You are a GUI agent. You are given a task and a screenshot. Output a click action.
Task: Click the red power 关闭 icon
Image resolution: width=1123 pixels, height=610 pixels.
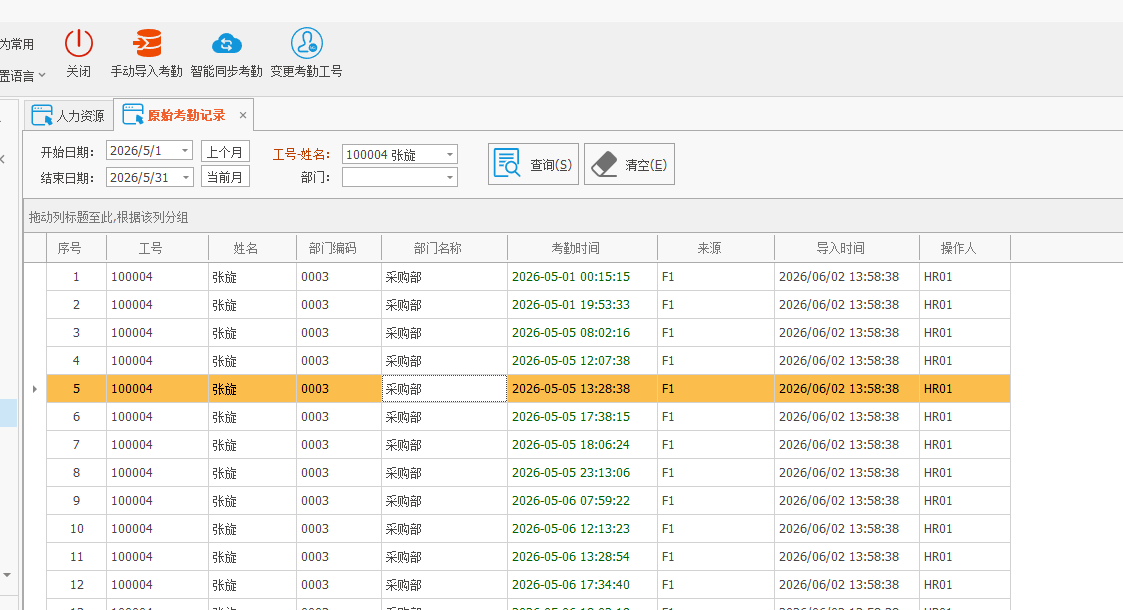(79, 44)
